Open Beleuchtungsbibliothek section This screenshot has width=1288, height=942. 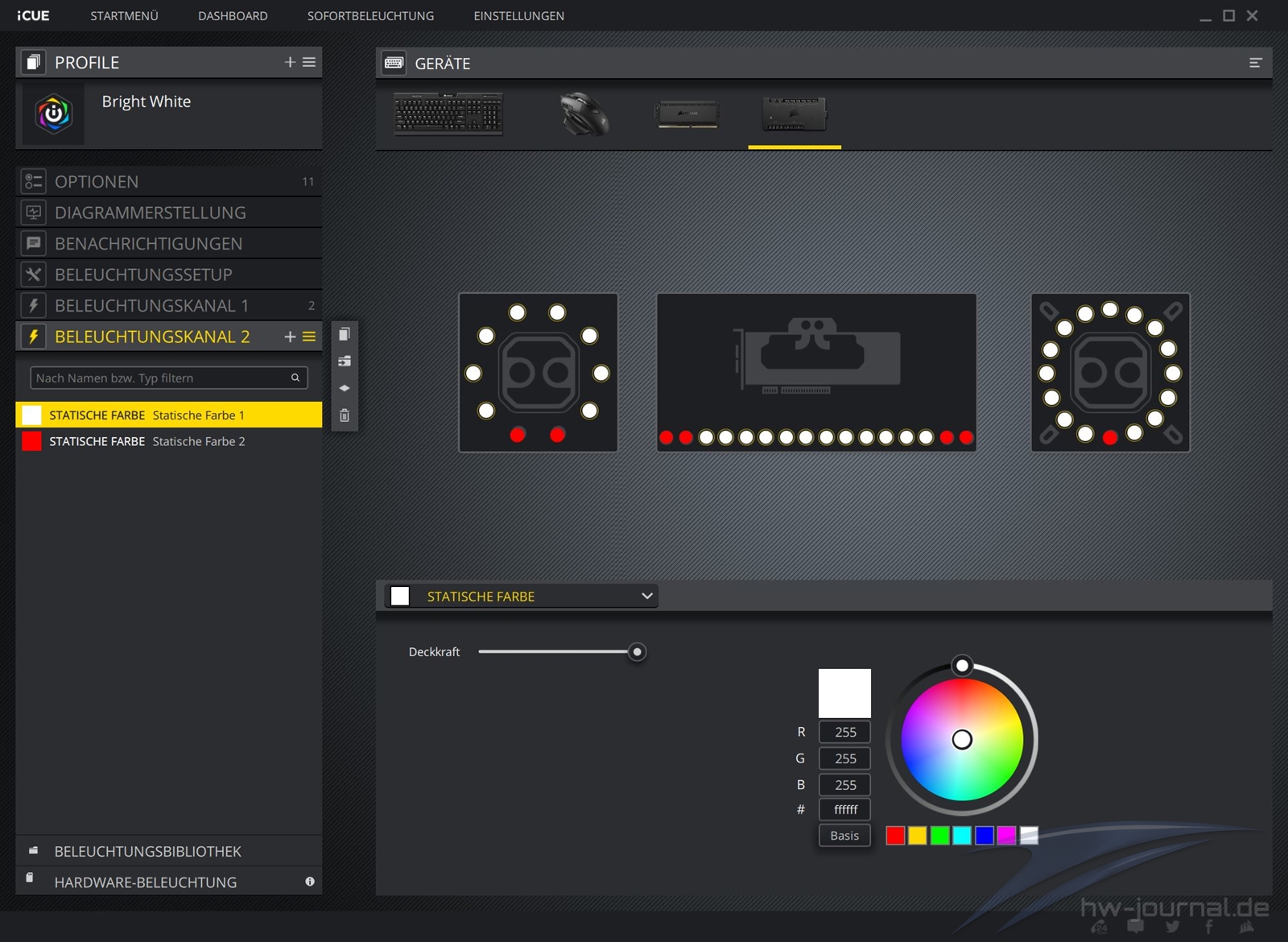point(169,851)
